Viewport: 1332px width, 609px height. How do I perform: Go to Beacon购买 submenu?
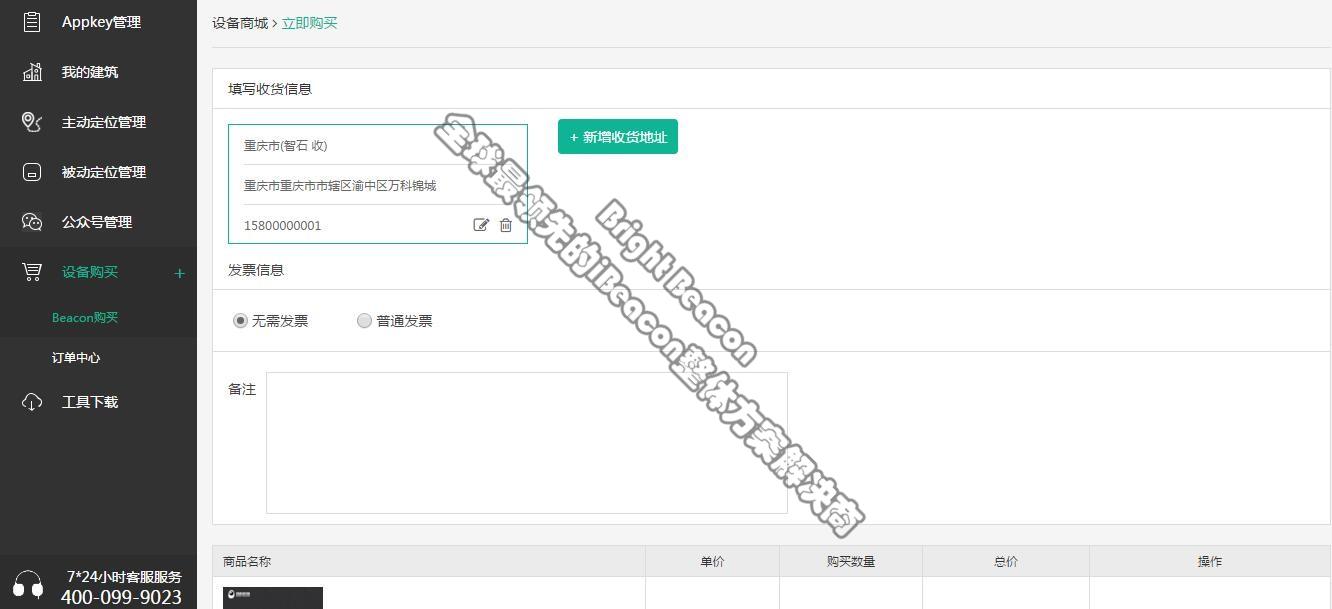coord(85,317)
